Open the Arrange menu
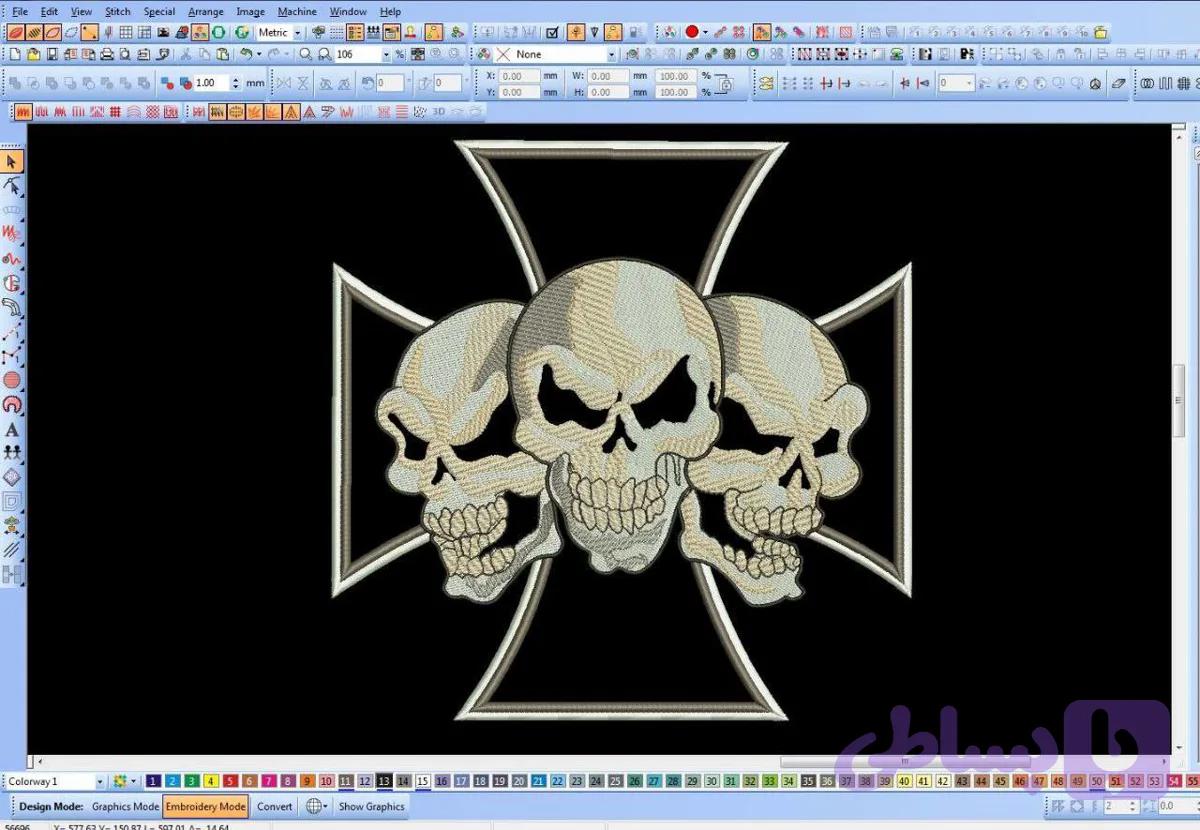The image size is (1200, 830). coord(206,12)
